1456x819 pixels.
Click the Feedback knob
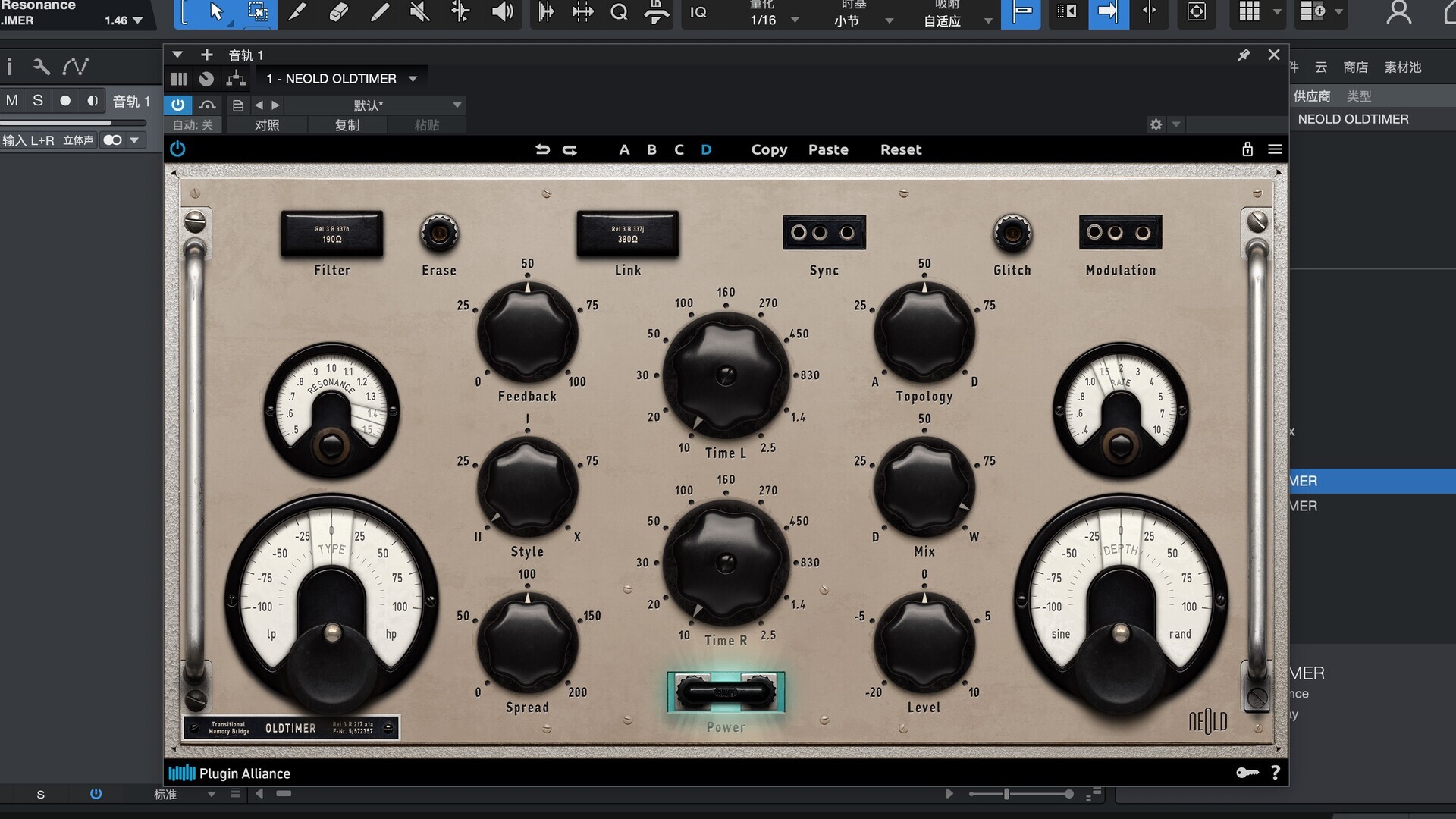coord(528,332)
